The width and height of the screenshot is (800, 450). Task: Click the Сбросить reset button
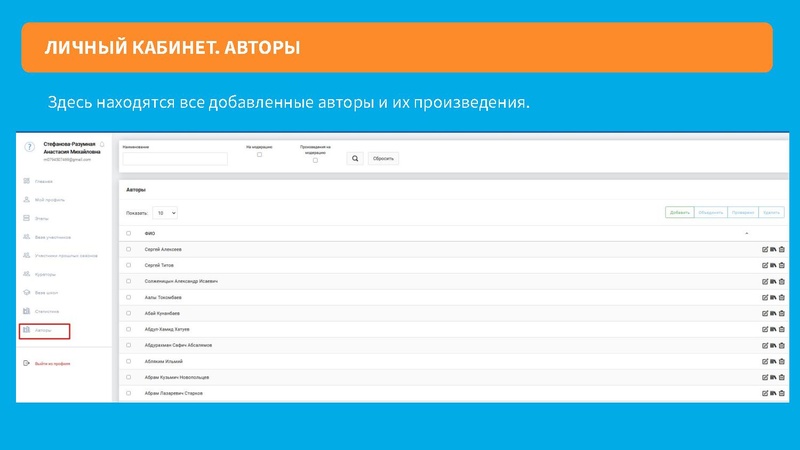pyautogui.click(x=383, y=159)
